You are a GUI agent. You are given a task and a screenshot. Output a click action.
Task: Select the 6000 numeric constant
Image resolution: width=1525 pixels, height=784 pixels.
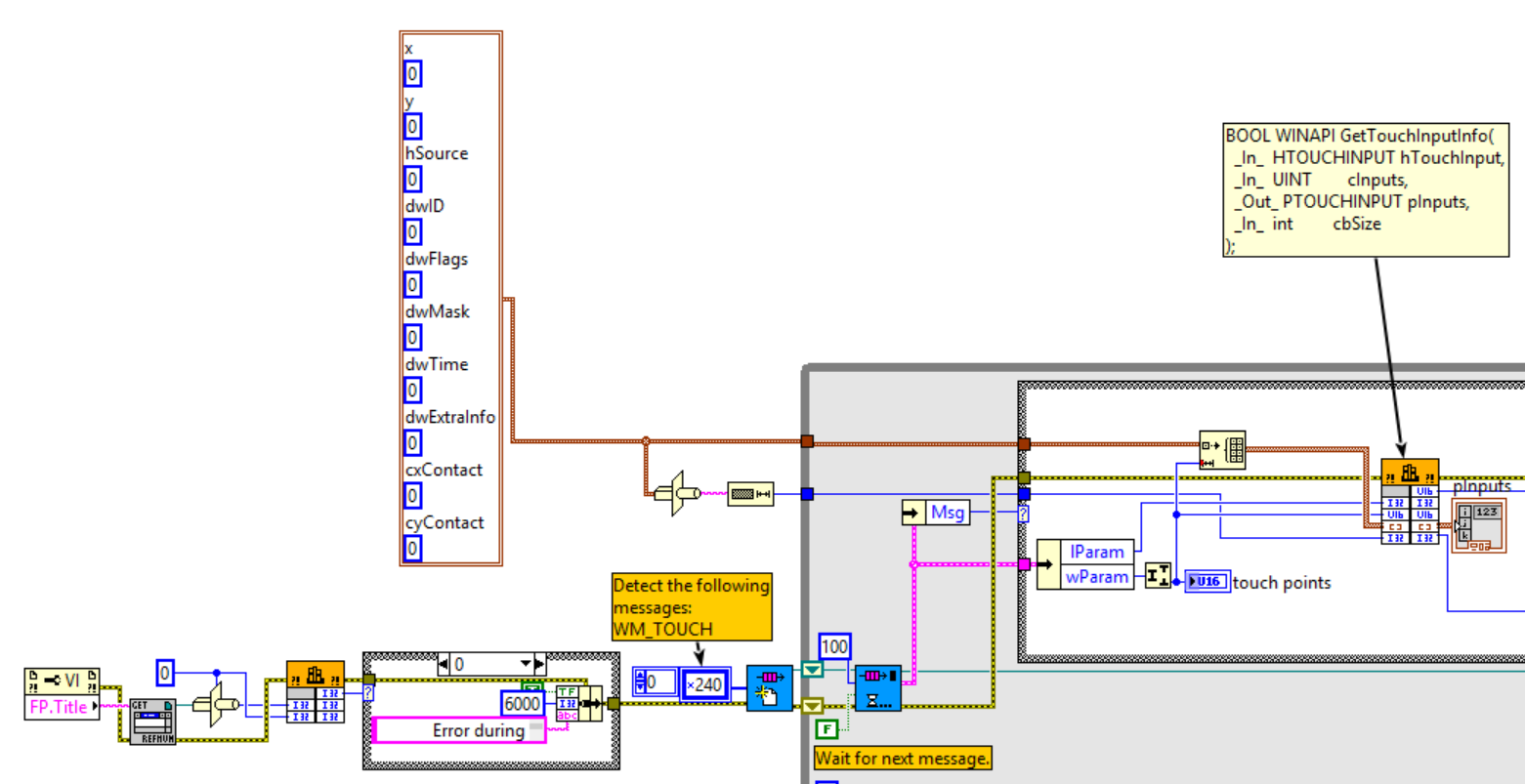pyautogui.click(x=522, y=704)
